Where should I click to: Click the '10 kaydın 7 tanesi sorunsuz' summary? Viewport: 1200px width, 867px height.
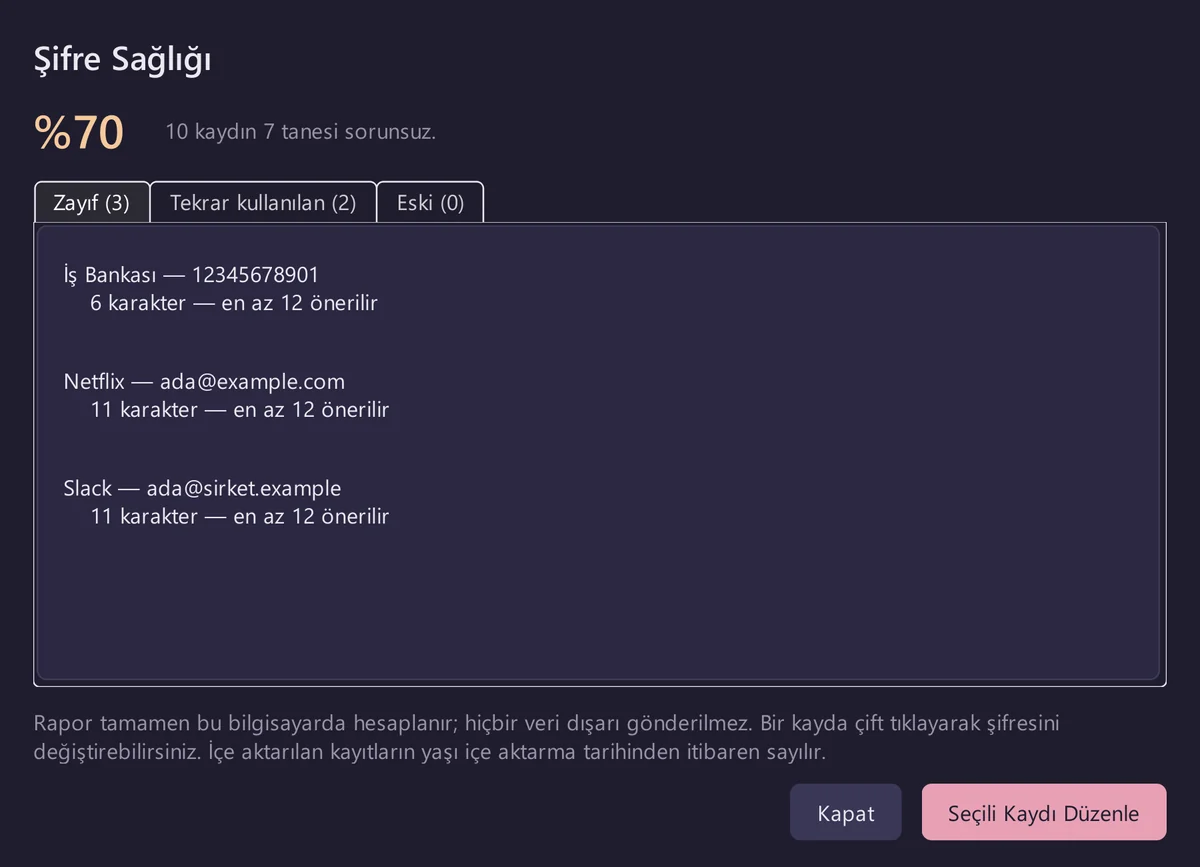click(x=301, y=132)
